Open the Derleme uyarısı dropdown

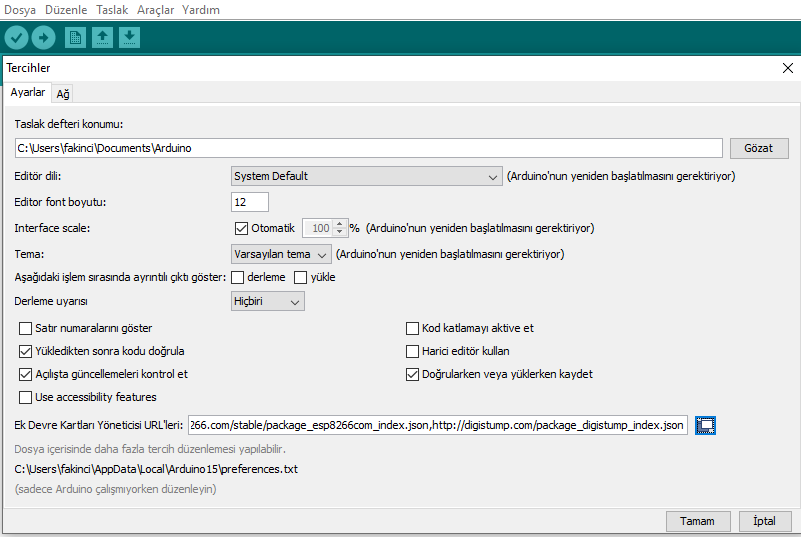point(268,301)
